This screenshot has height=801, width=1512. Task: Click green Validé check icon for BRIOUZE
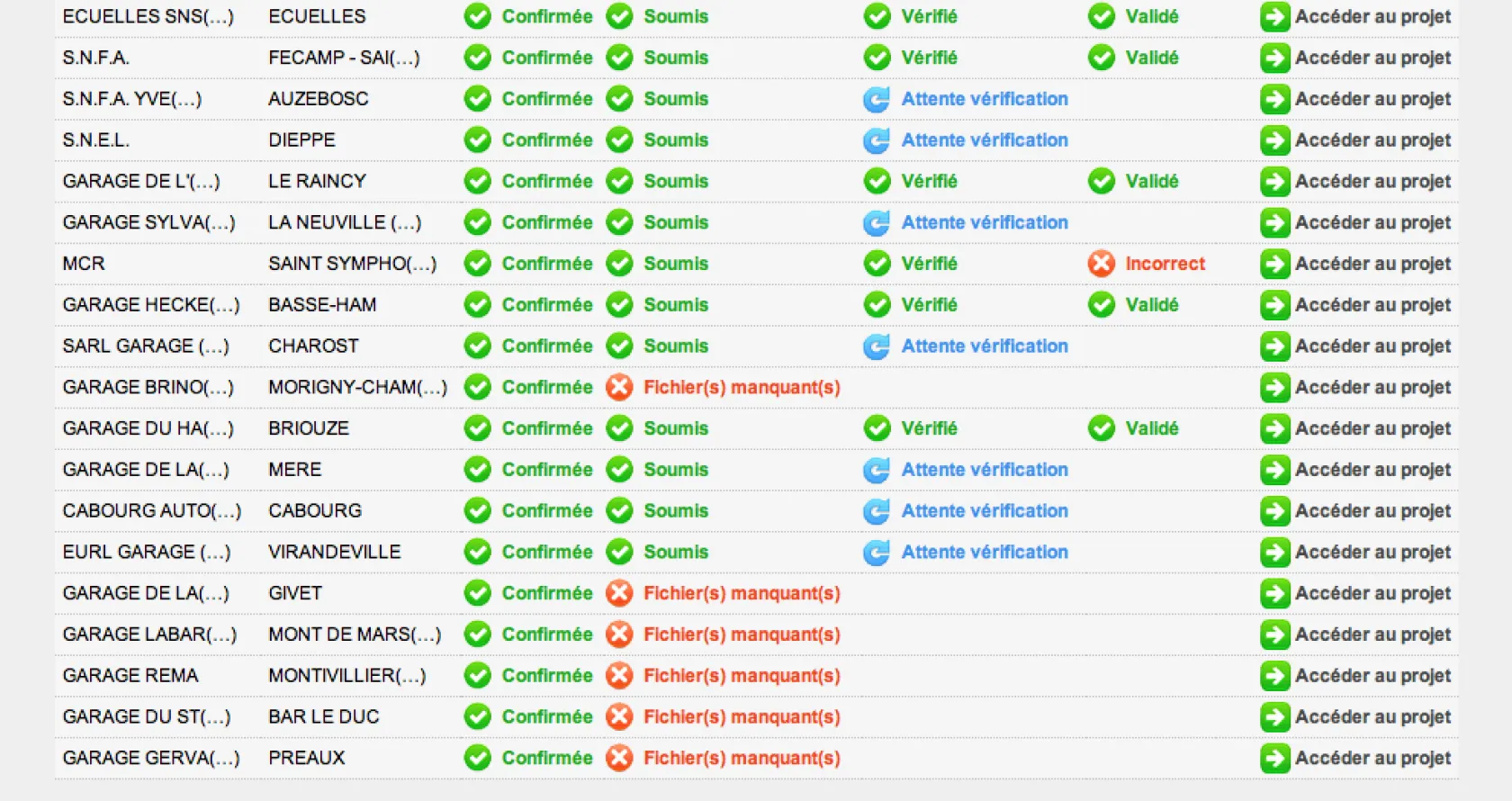(1102, 428)
